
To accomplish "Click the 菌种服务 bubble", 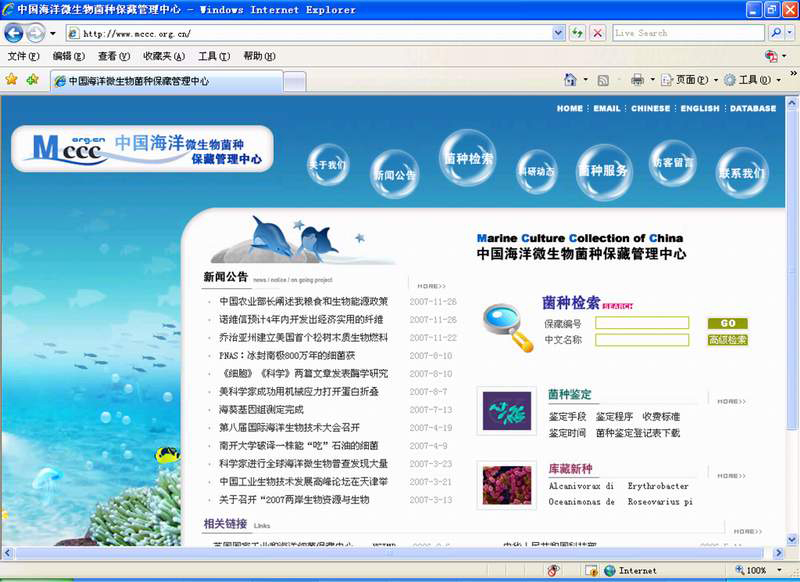I will click(x=604, y=171).
